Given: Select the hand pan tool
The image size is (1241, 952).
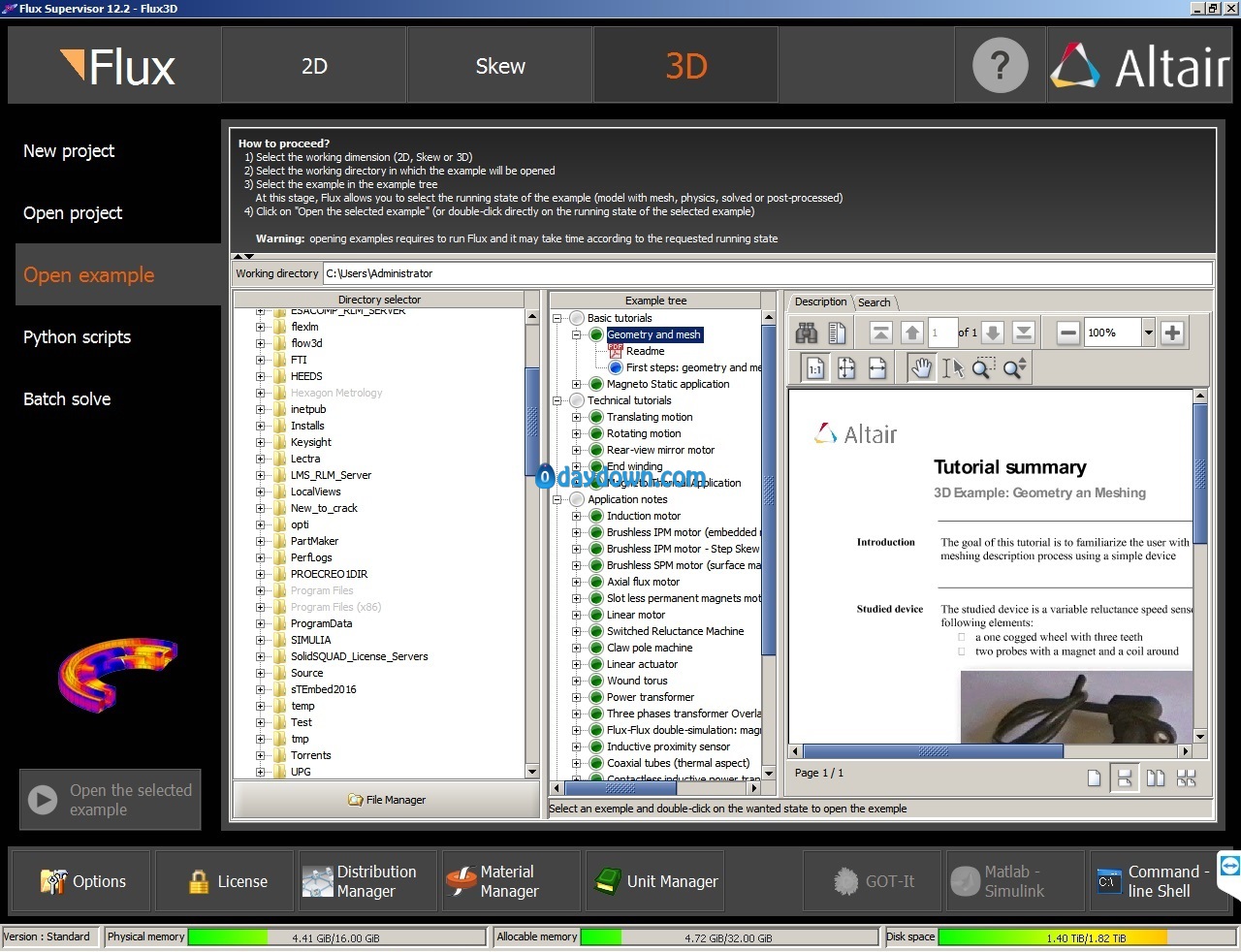Looking at the screenshot, I should coord(921,368).
